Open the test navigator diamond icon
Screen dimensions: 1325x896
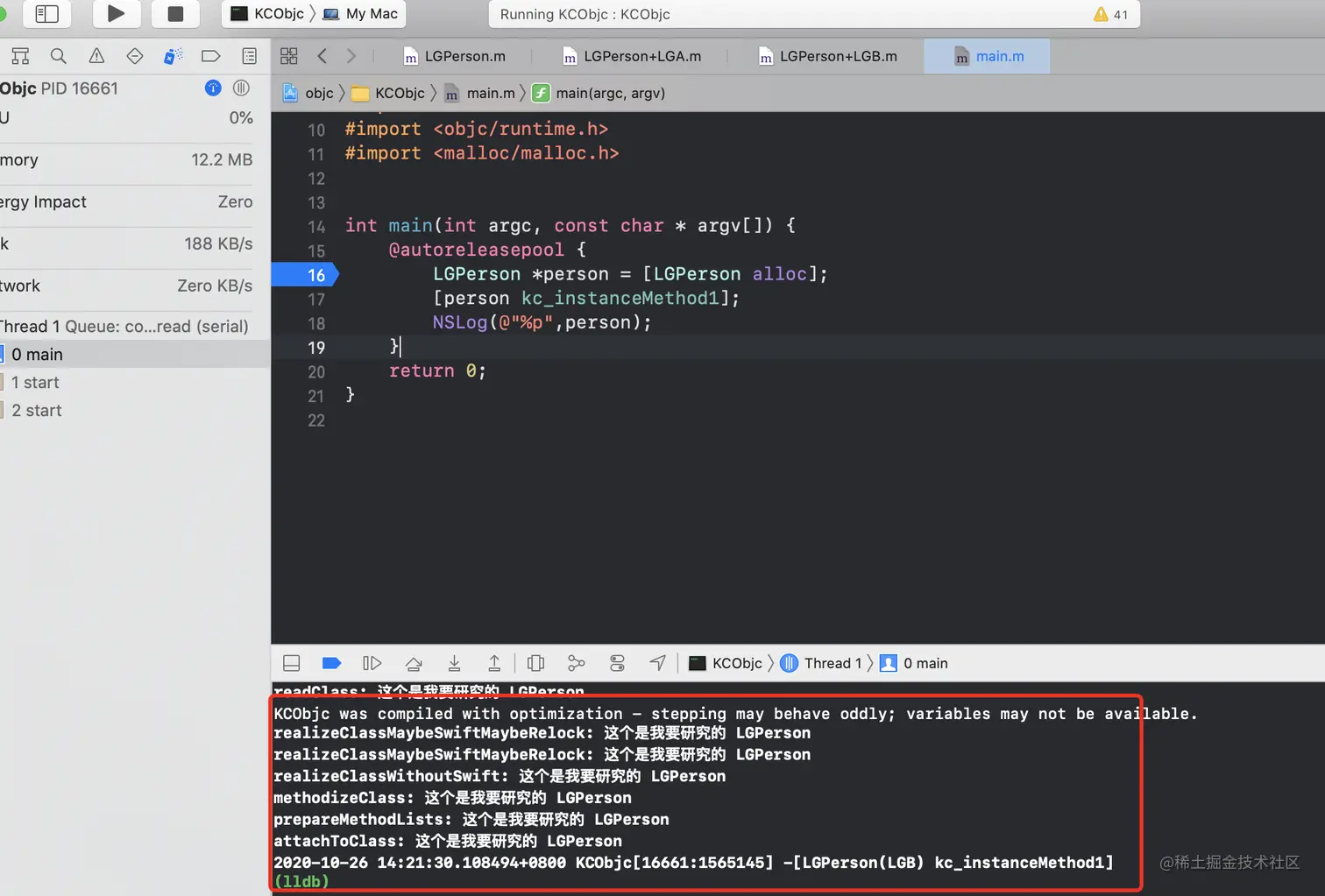[135, 56]
